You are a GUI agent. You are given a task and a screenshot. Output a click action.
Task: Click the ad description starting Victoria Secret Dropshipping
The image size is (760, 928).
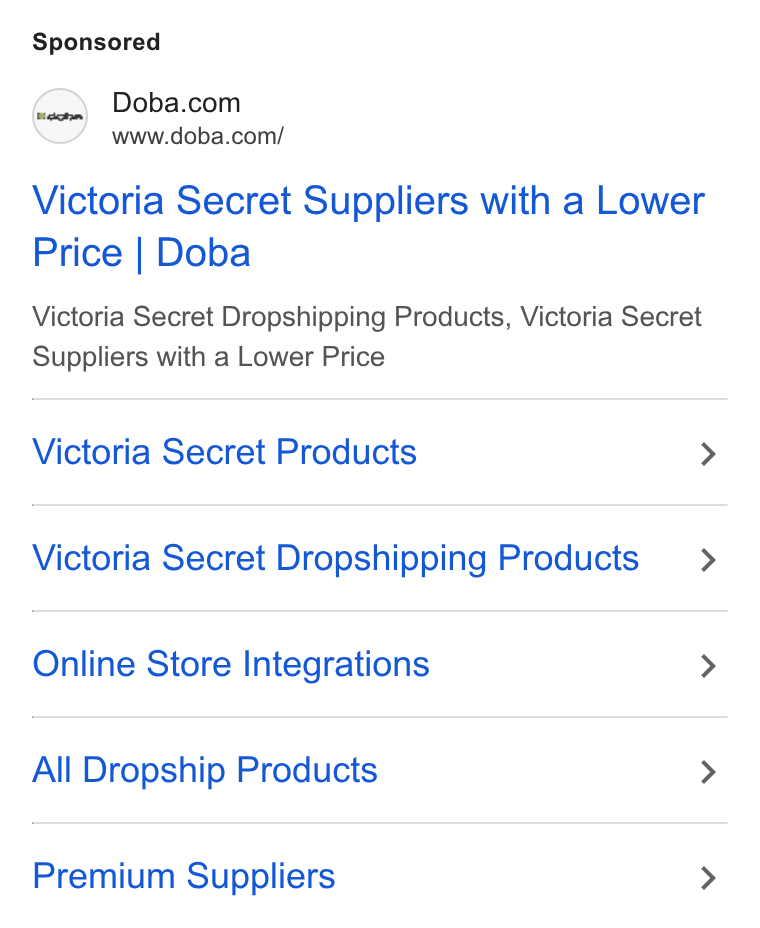click(367, 336)
